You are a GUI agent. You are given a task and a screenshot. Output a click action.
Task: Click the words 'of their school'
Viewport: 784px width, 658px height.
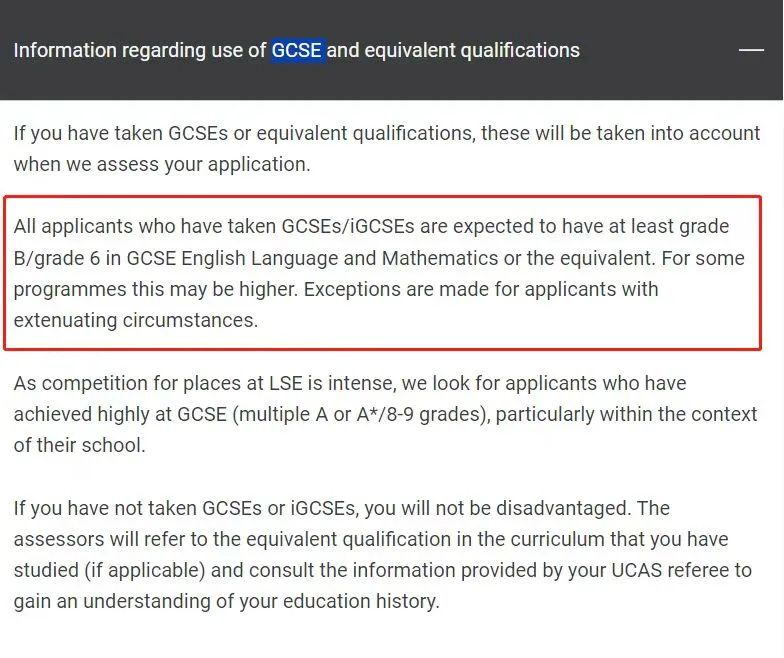click(79, 445)
